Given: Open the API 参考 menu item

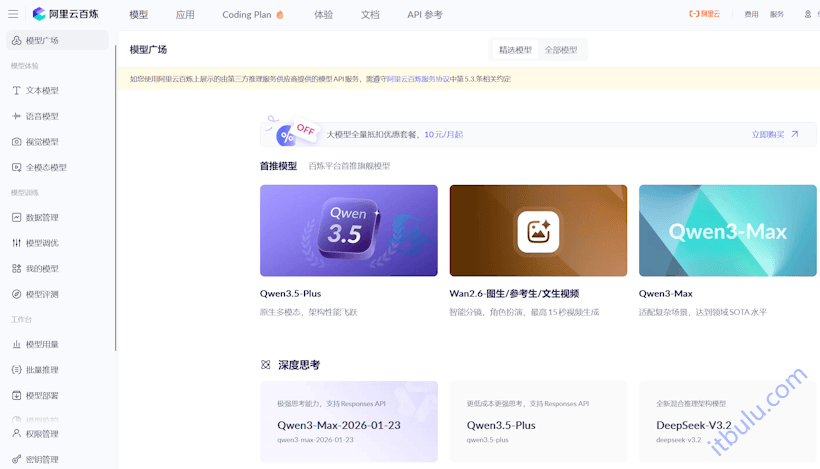Looking at the screenshot, I should [425, 15].
